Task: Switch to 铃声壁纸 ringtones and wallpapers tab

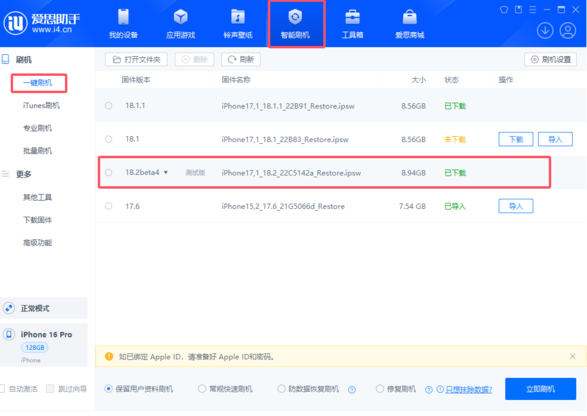Action: pyautogui.click(x=238, y=24)
